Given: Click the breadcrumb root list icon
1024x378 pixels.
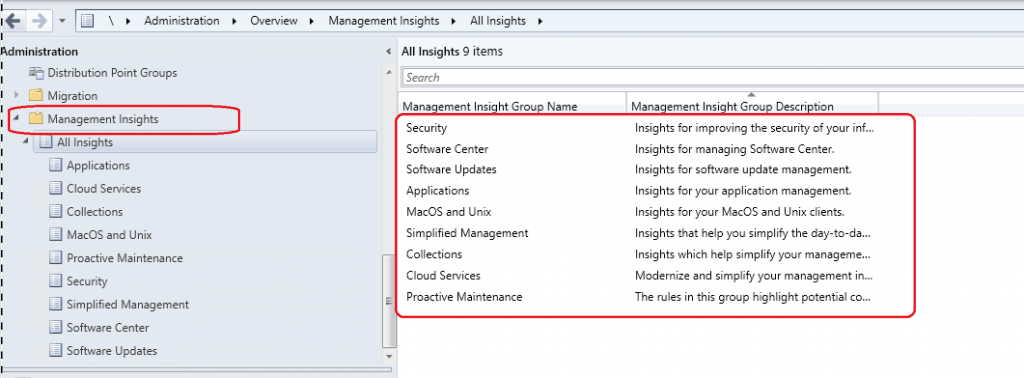Looking at the screenshot, I should coord(87,21).
